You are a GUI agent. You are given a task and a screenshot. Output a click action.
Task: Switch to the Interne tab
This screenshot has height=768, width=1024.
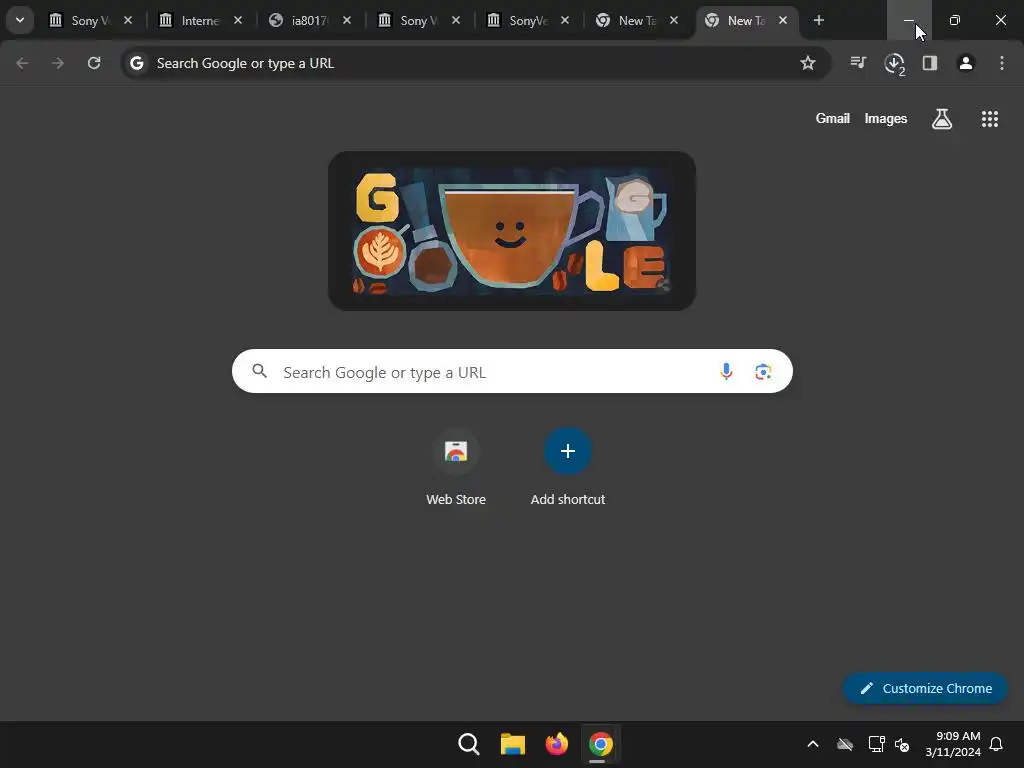coord(200,20)
